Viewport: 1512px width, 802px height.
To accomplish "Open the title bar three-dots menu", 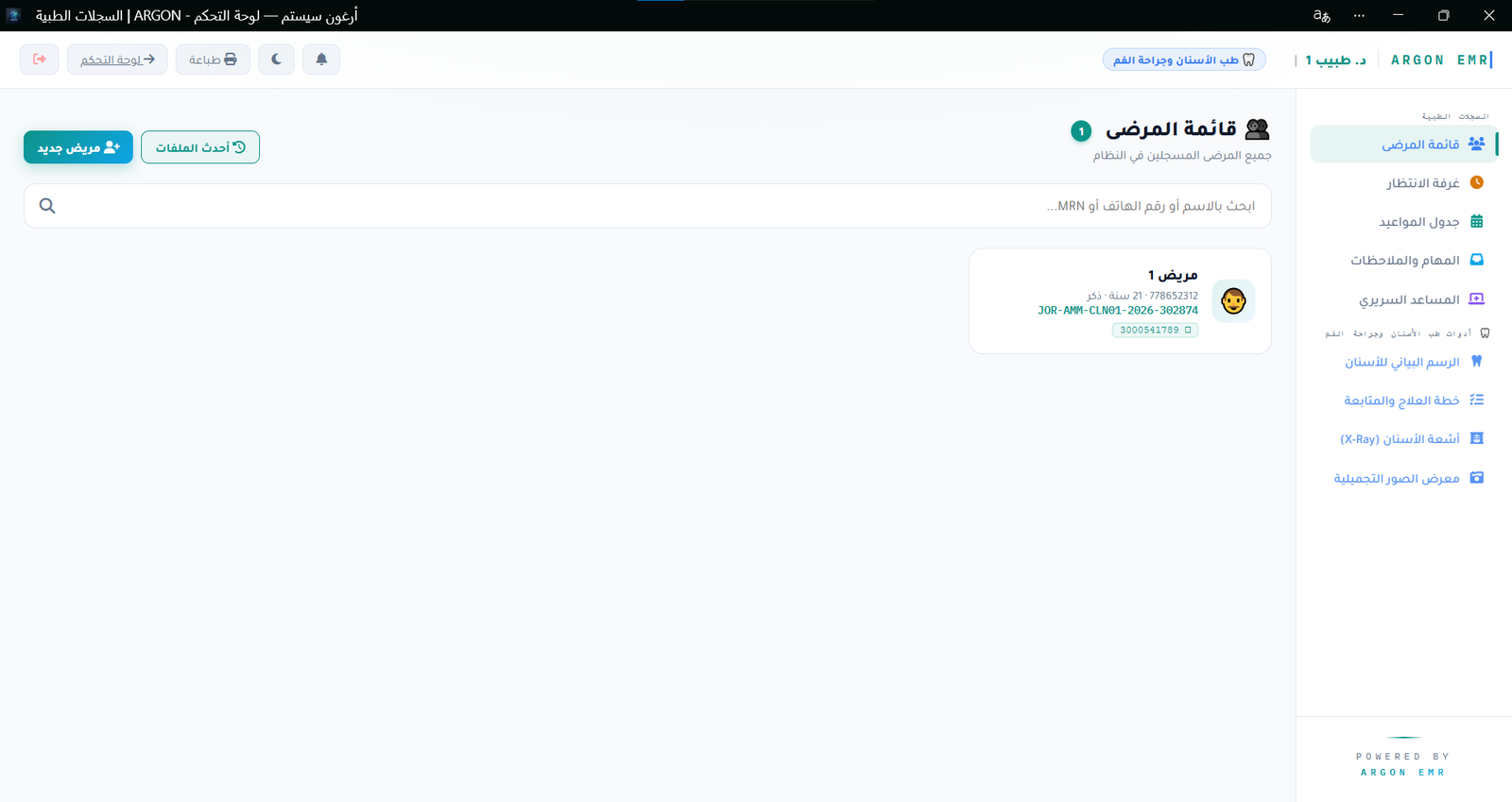I will 1359,15.
